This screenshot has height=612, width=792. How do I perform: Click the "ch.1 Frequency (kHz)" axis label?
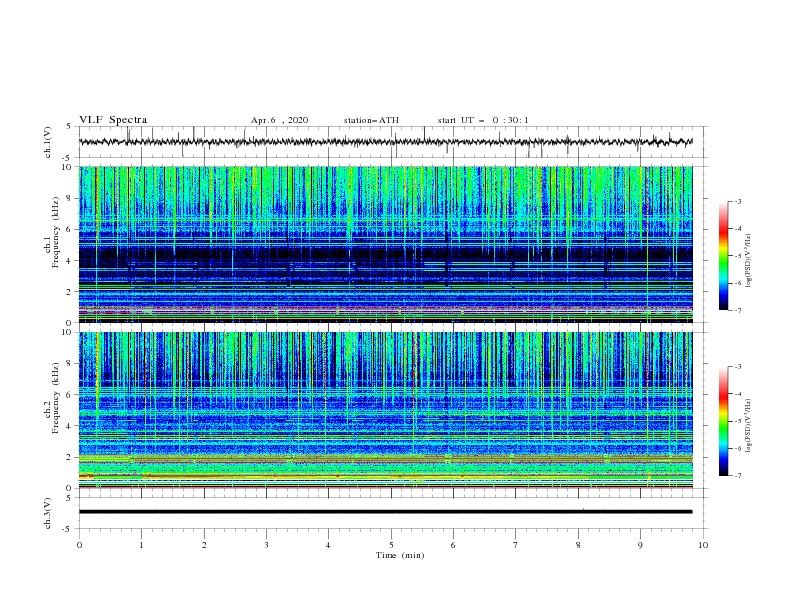point(52,233)
